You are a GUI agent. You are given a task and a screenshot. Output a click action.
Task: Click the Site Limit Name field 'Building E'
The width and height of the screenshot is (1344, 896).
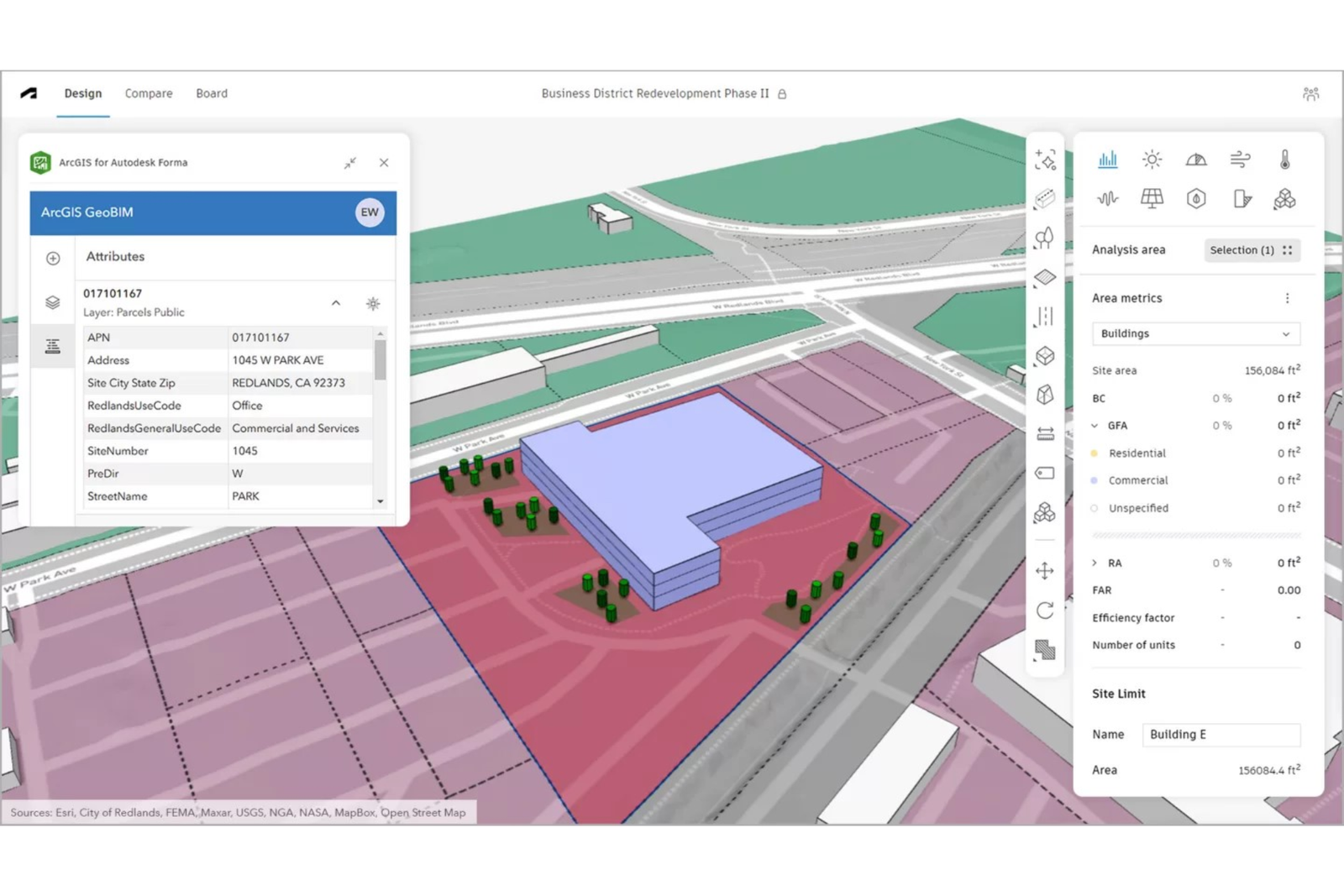(x=1221, y=735)
